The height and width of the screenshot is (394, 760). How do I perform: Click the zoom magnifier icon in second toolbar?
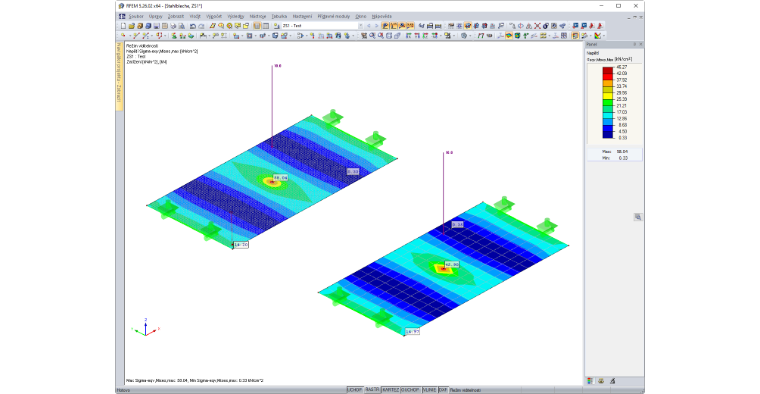tap(372, 35)
